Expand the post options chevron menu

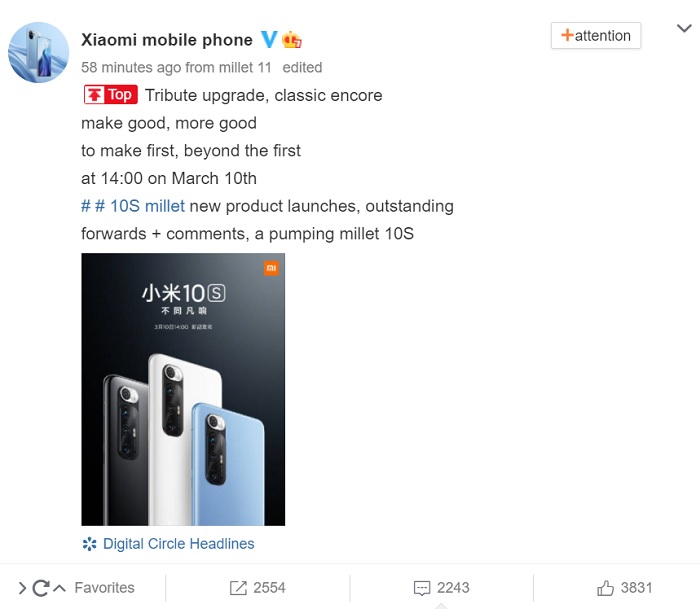click(x=684, y=29)
